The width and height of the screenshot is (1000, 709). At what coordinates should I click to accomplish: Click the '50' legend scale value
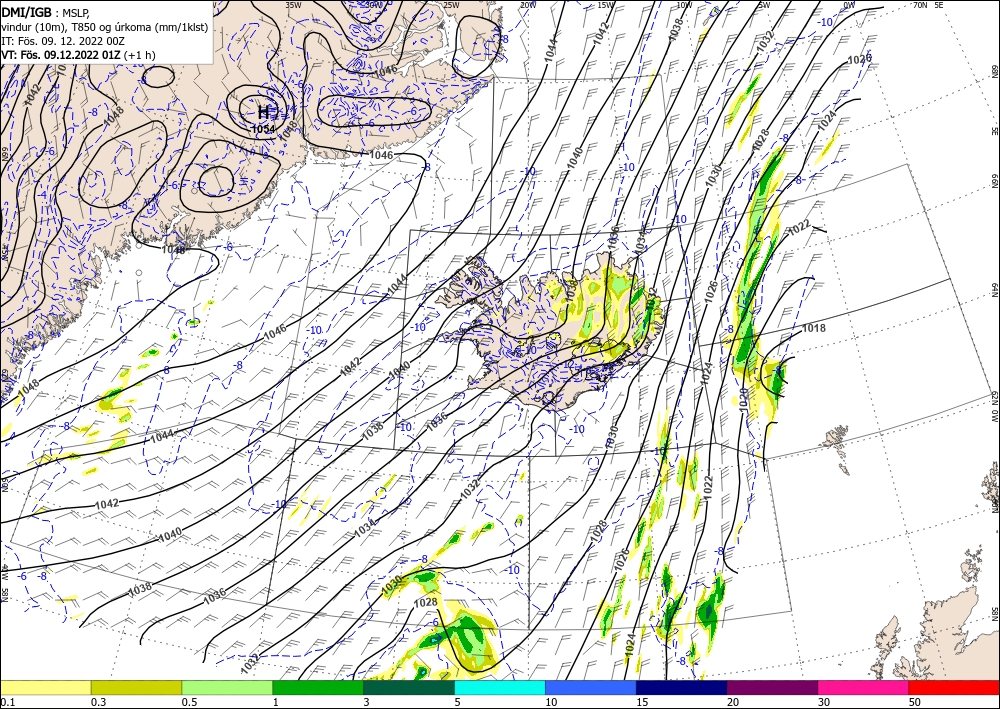915,702
